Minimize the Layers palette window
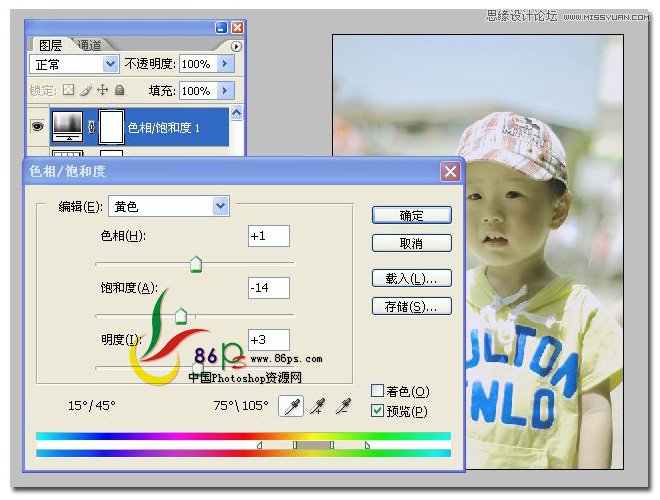Screen dimensions: 660x500 (221, 28)
